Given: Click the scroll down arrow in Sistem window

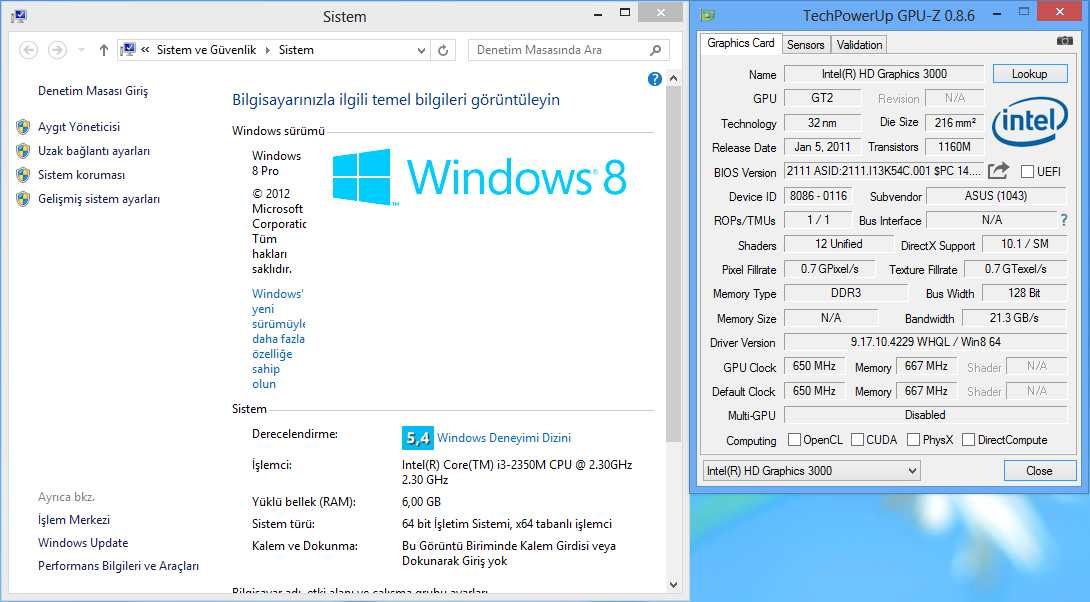Looking at the screenshot, I should pos(673,585).
